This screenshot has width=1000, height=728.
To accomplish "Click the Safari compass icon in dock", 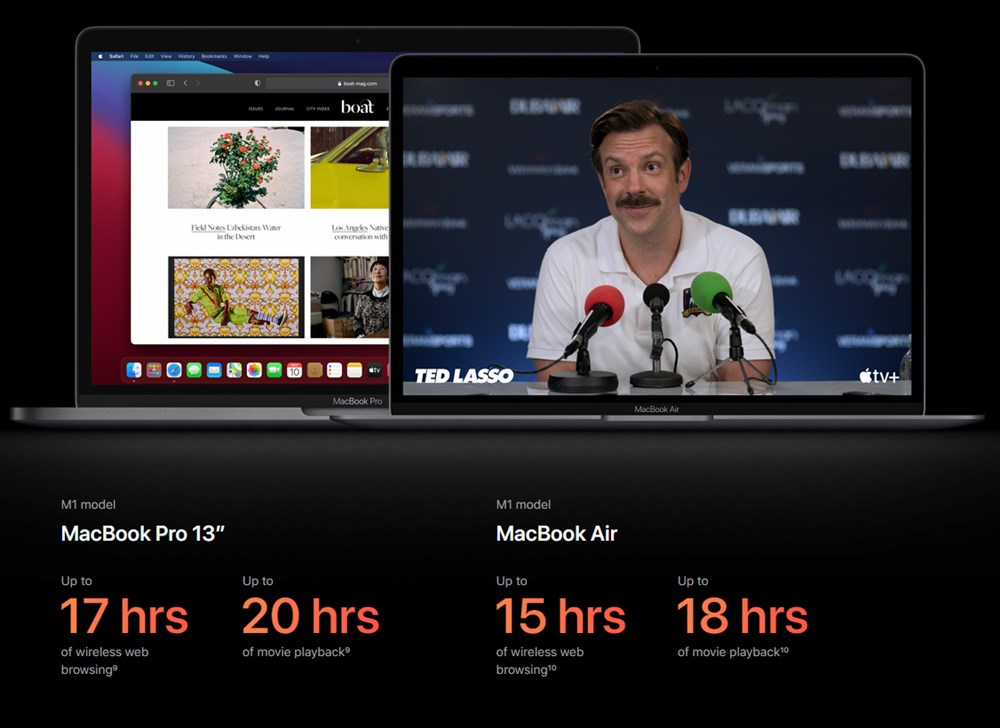I will coord(174,370).
